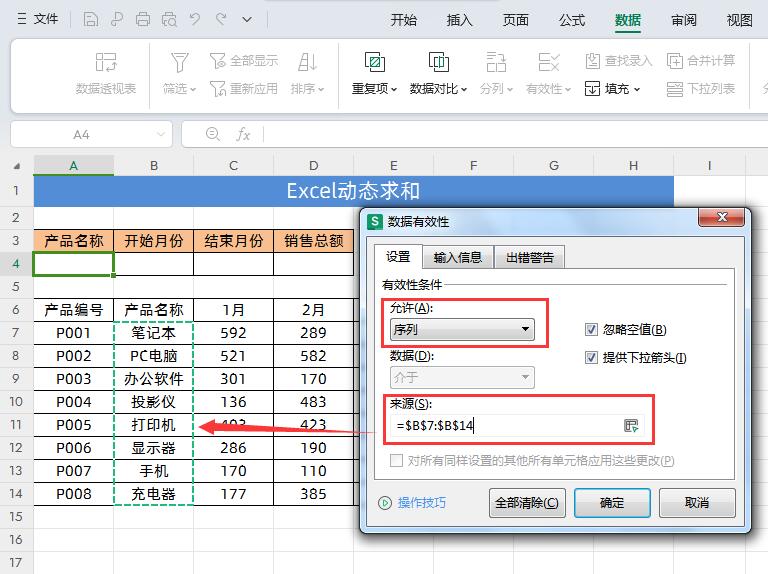Click cell with value 592
Image resolution: width=768 pixels, height=574 pixels.
(234, 333)
